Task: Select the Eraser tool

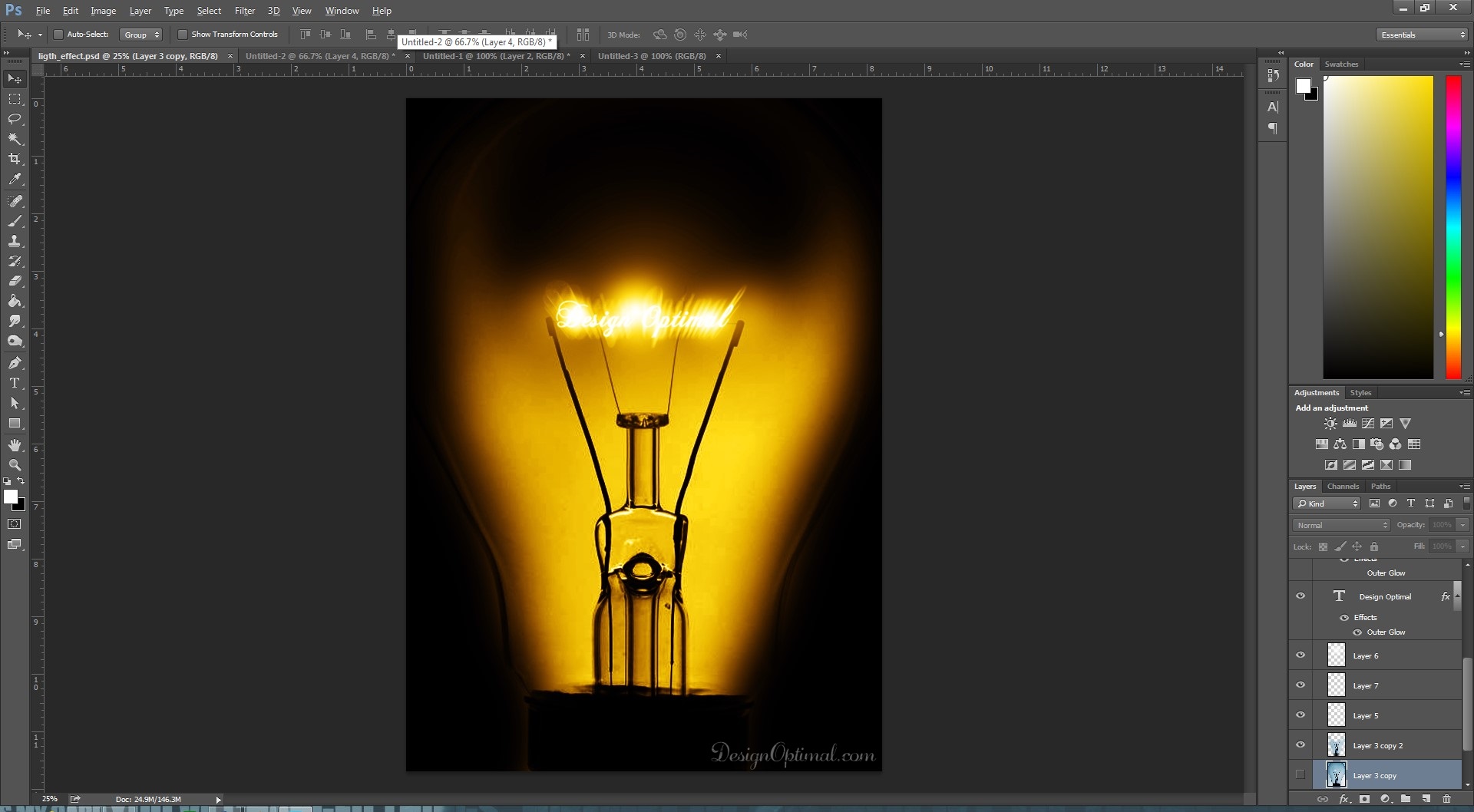Action: 15,281
